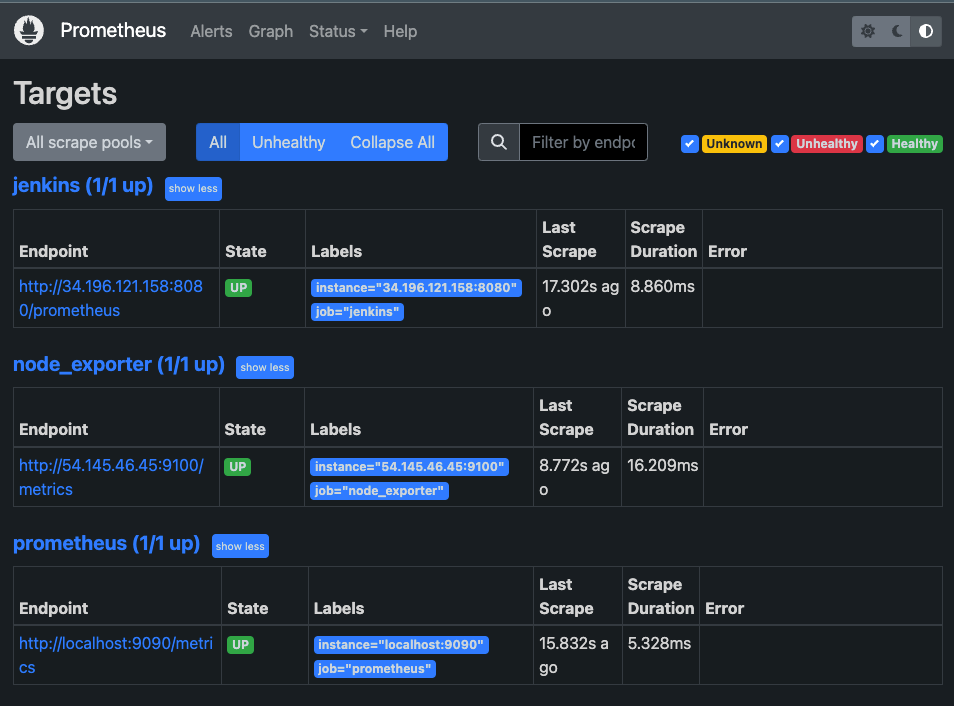
Task: Click the Unhealthy filter button
Action: [288, 142]
